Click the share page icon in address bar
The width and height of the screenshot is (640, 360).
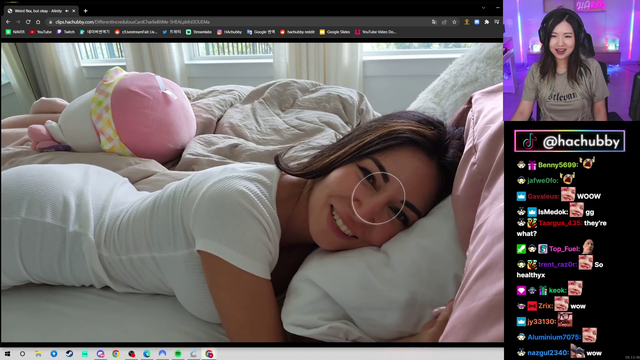pyautogui.click(x=444, y=22)
